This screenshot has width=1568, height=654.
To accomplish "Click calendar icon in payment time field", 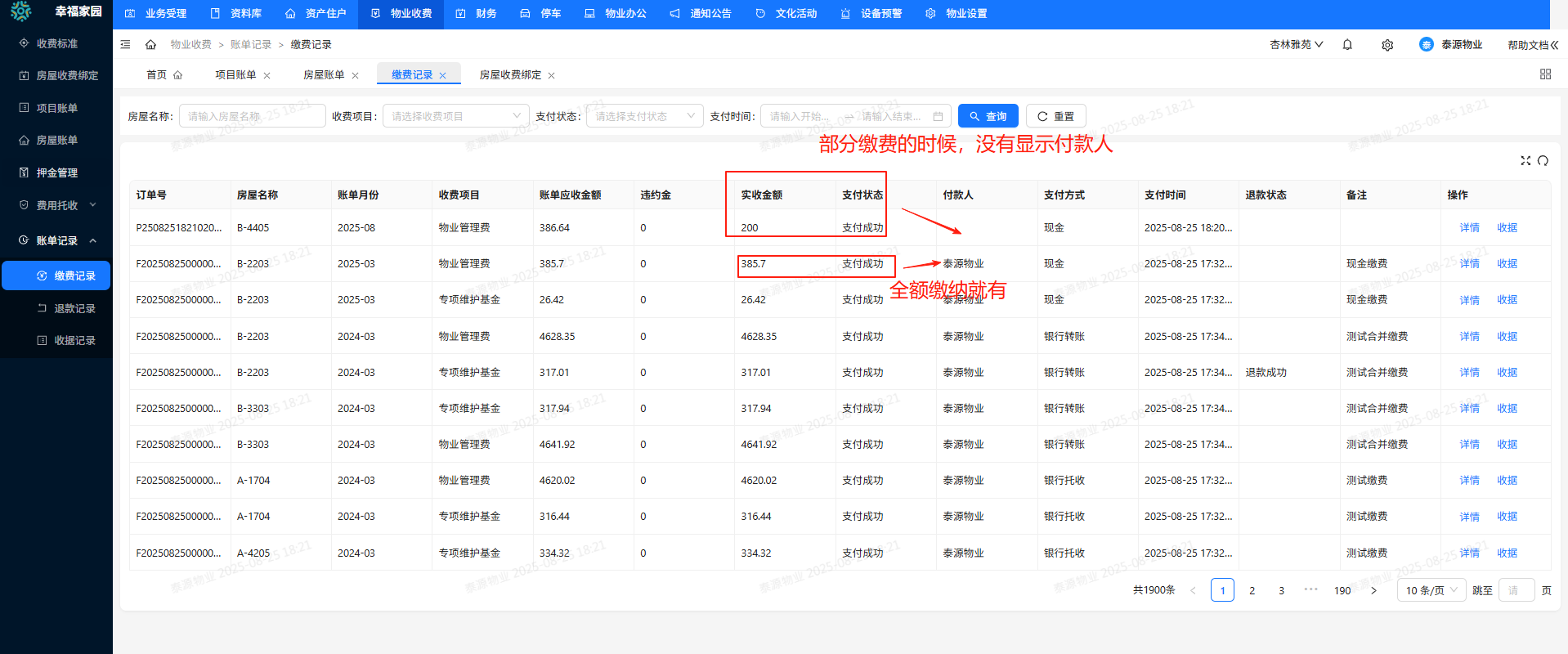I will tap(938, 116).
